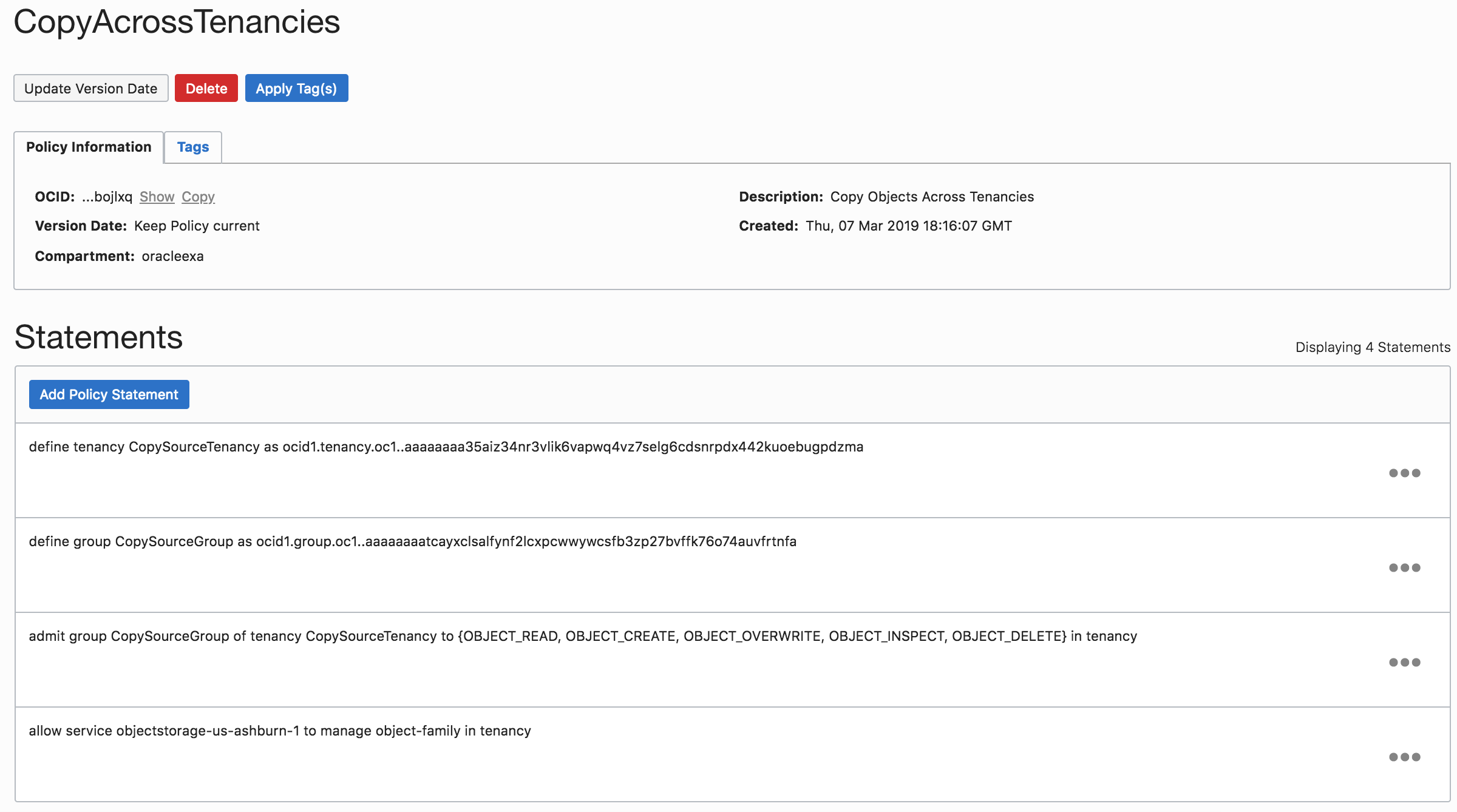This screenshot has width=1457, height=812.
Task: Click the Update Version Date button
Action: (x=91, y=89)
